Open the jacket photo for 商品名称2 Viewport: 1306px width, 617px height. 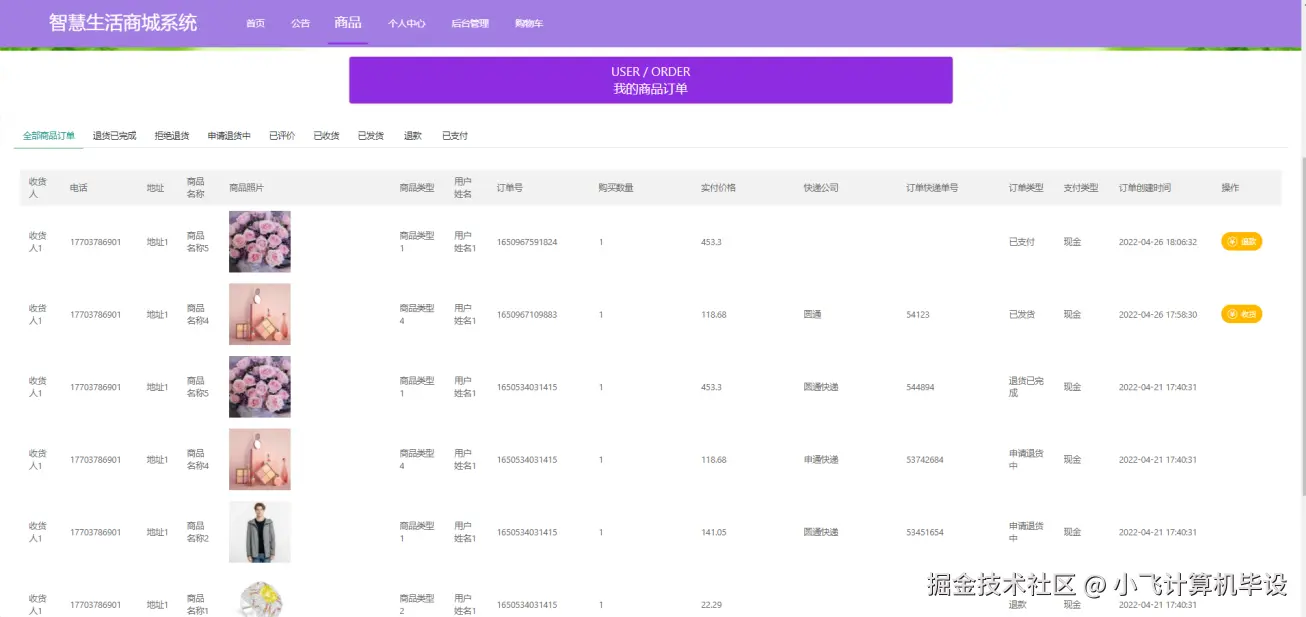pos(260,532)
